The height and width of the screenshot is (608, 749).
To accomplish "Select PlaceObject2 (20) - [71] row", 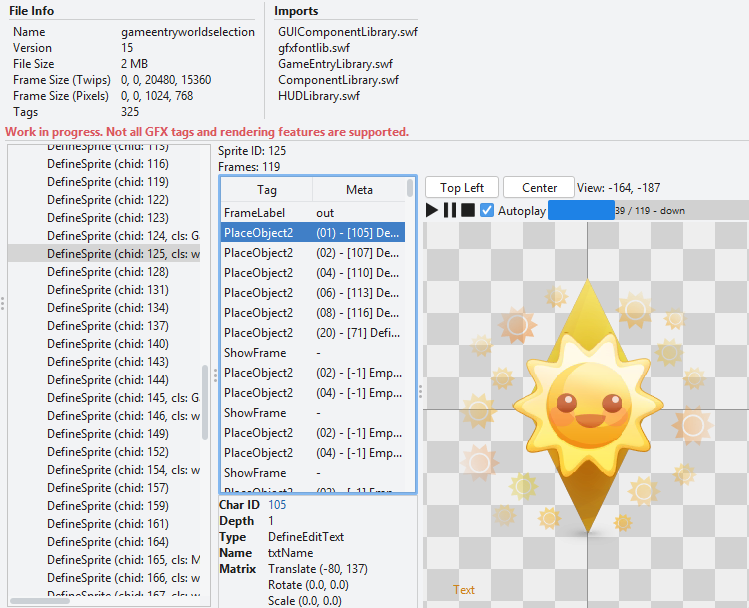I will coord(313,333).
